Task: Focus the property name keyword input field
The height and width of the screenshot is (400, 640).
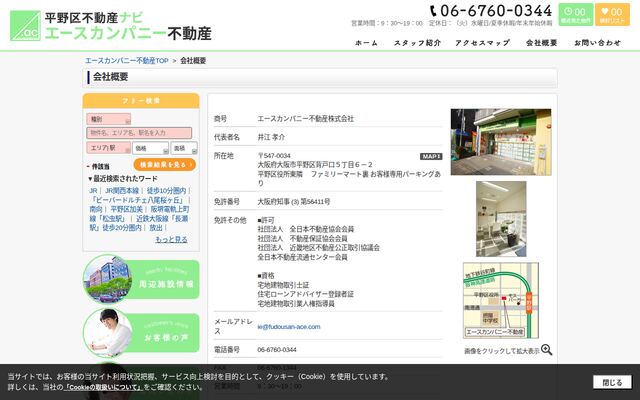Action: pyautogui.click(x=139, y=133)
